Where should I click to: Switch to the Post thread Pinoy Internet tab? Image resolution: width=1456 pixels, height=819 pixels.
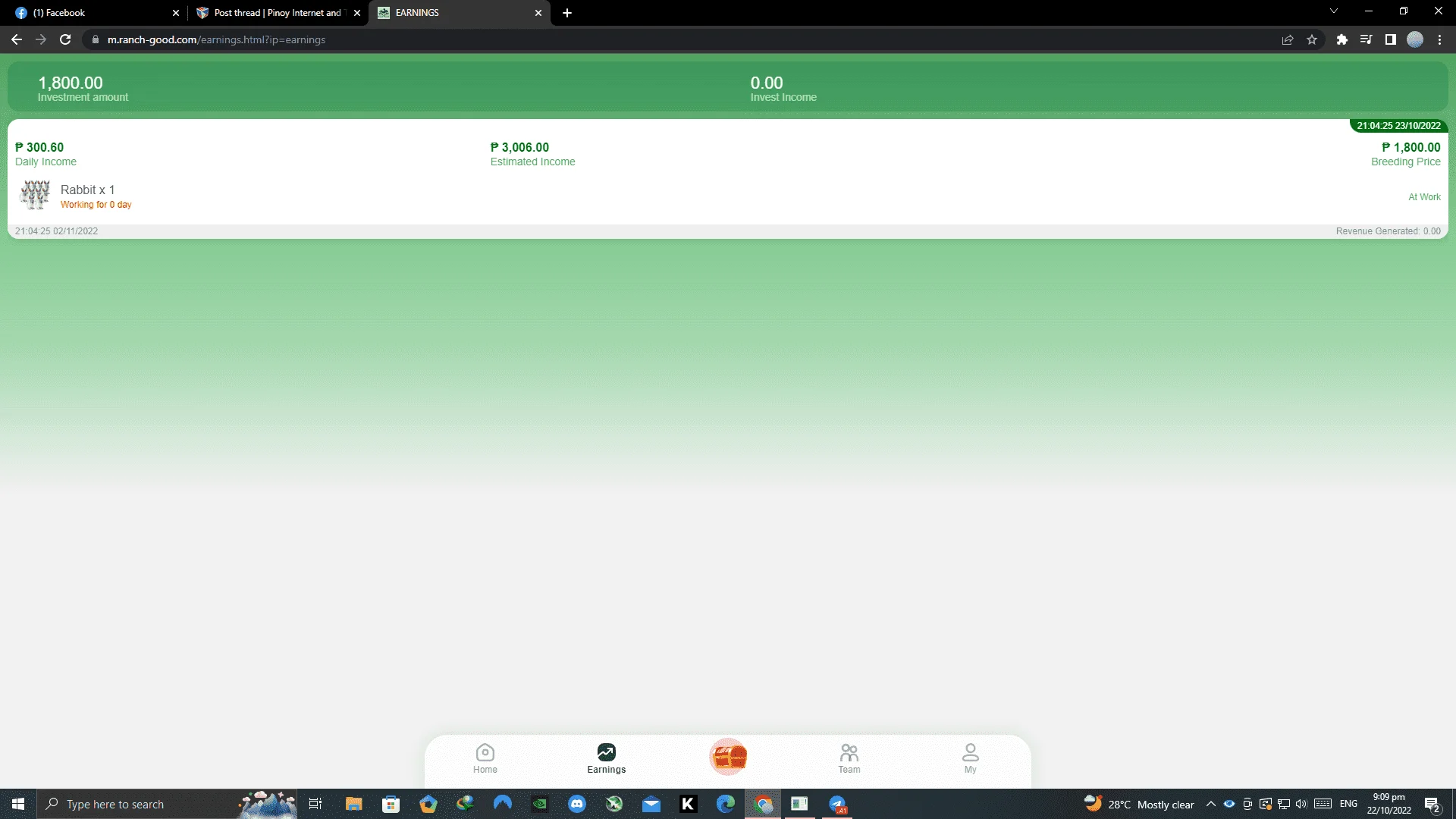point(277,13)
